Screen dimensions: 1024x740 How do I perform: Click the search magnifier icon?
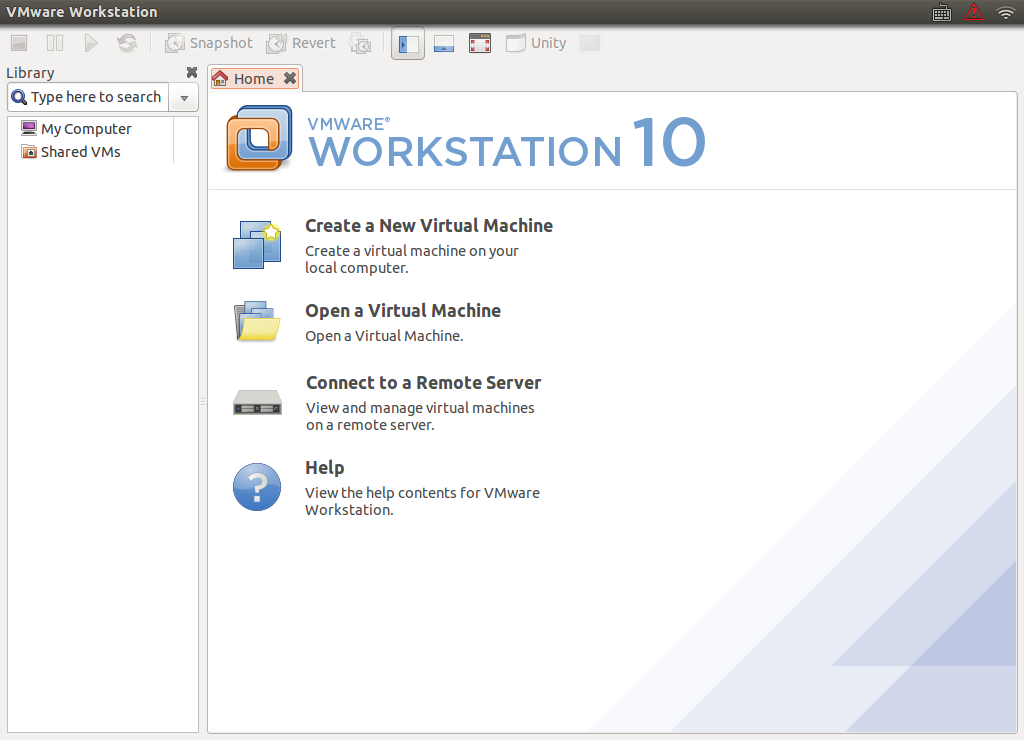pyautogui.click(x=20, y=97)
